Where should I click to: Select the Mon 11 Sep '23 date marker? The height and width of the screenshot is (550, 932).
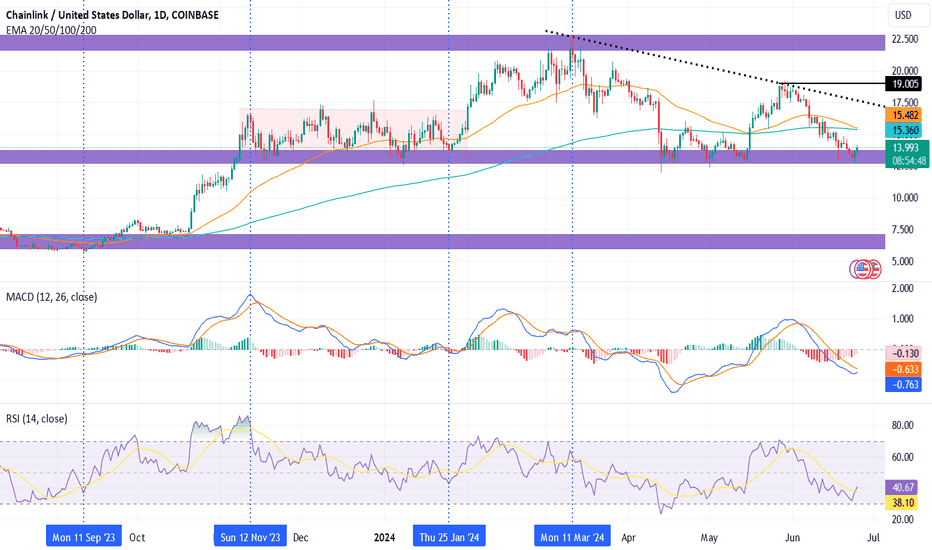coord(84,537)
